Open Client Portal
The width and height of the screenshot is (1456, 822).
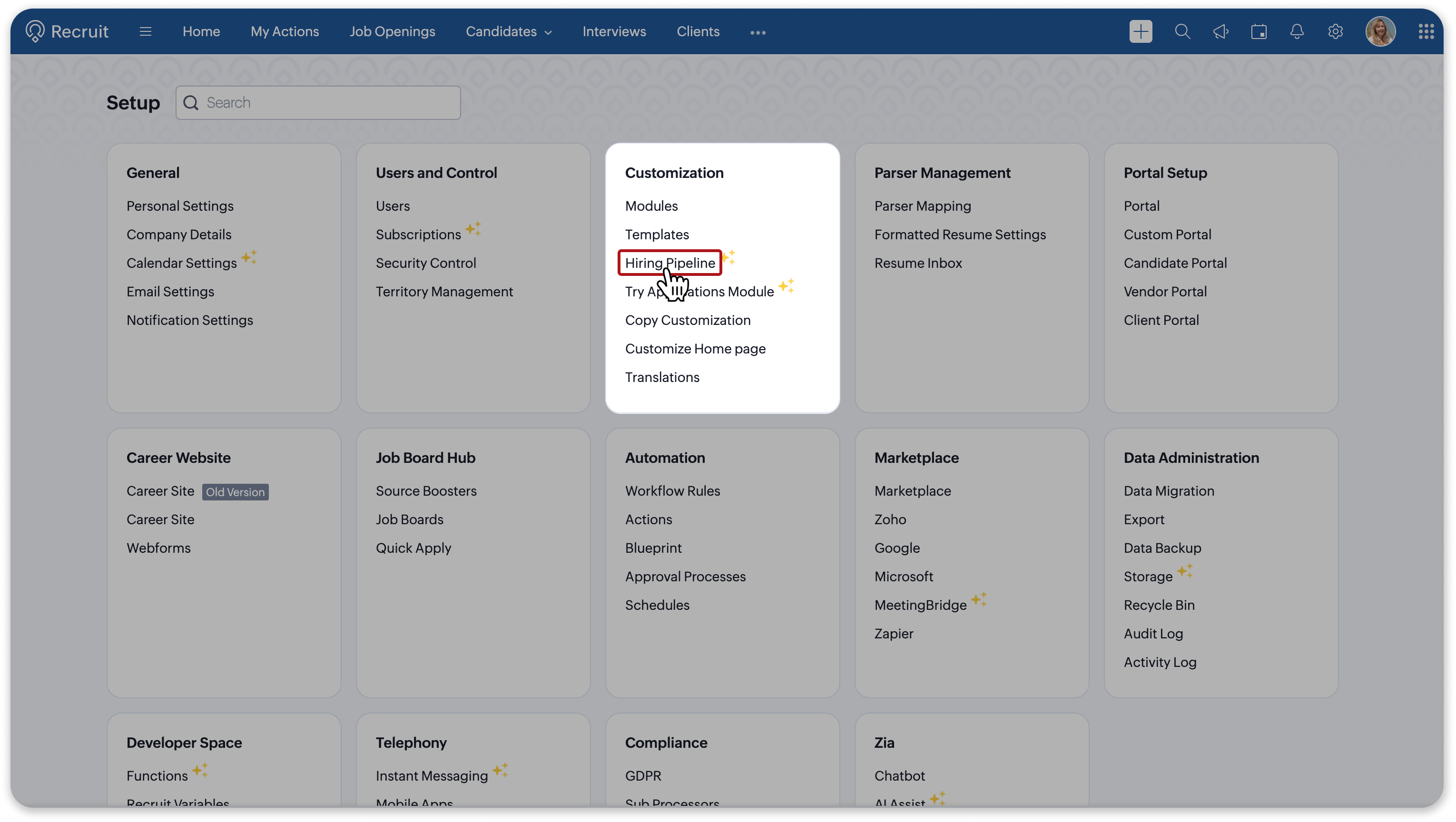click(1161, 320)
